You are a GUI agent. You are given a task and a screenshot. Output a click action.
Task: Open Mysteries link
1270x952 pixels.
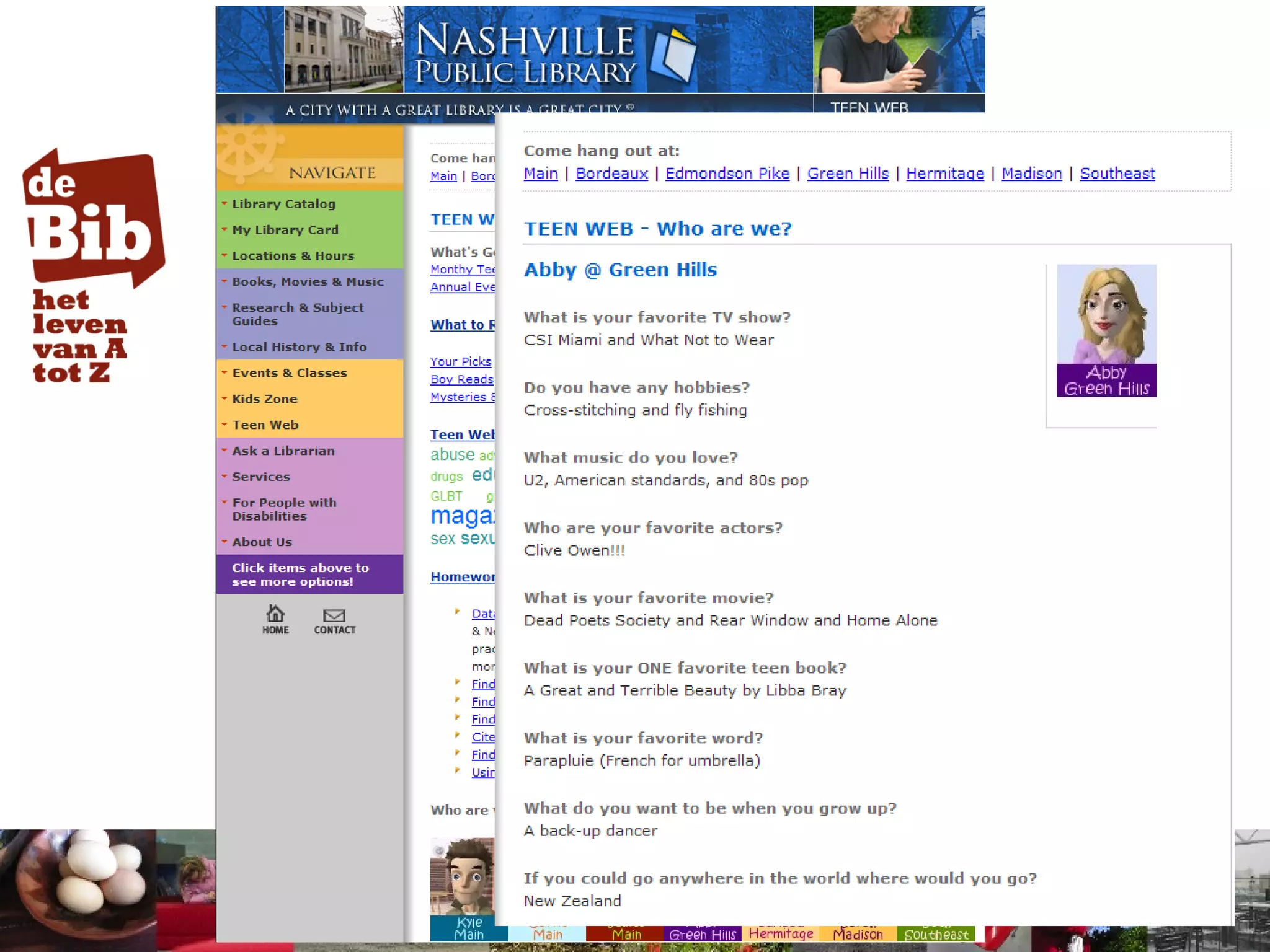point(463,397)
